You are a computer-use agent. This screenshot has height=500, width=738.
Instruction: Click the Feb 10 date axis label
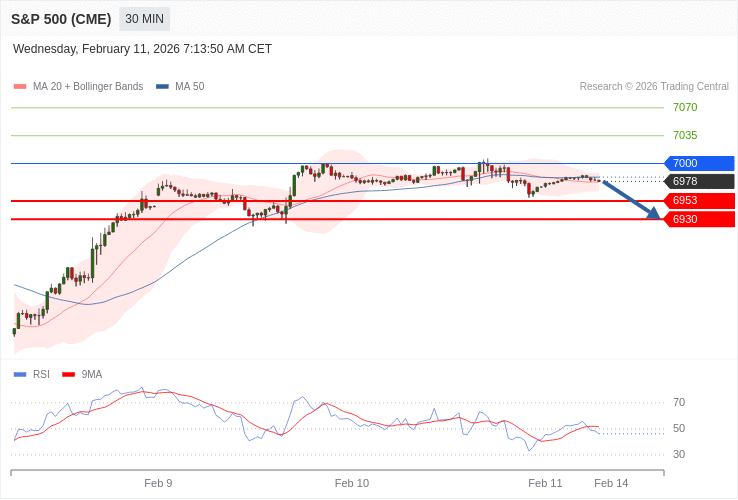(x=352, y=484)
